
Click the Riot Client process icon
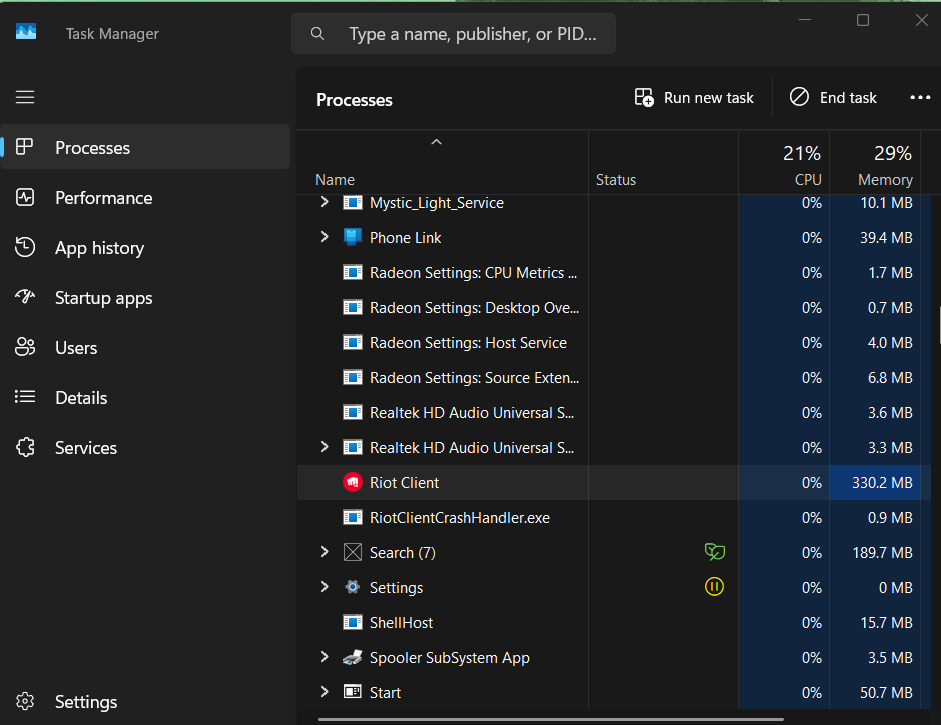click(352, 483)
